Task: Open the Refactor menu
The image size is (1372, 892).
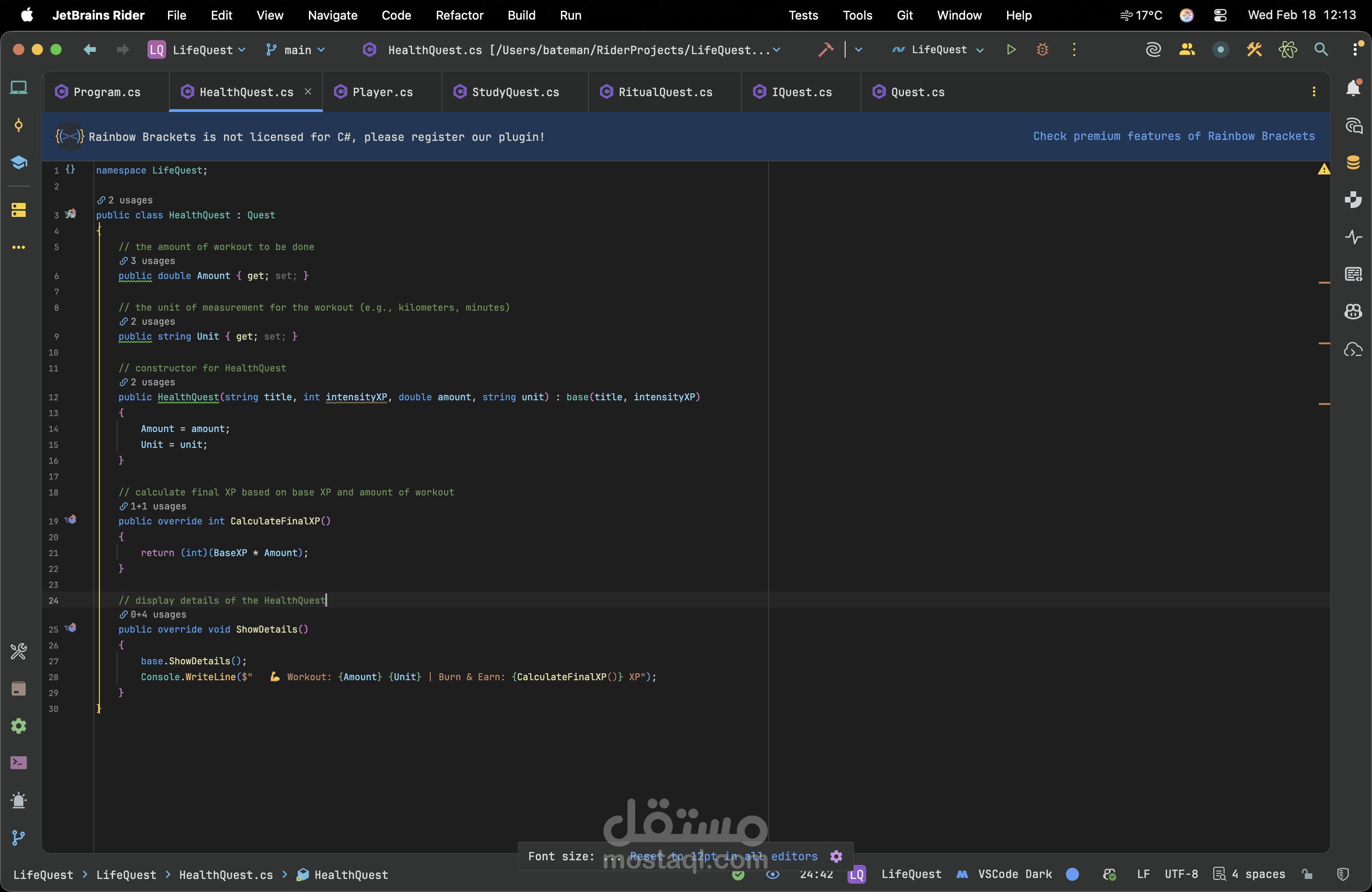Action: pyautogui.click(x=459, y=15)
